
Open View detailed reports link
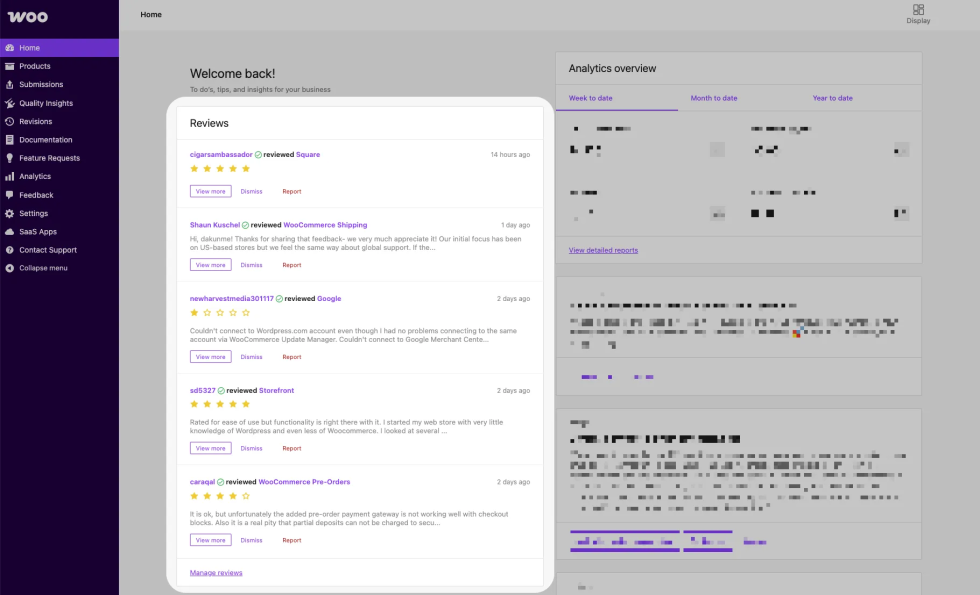point(603,250)
